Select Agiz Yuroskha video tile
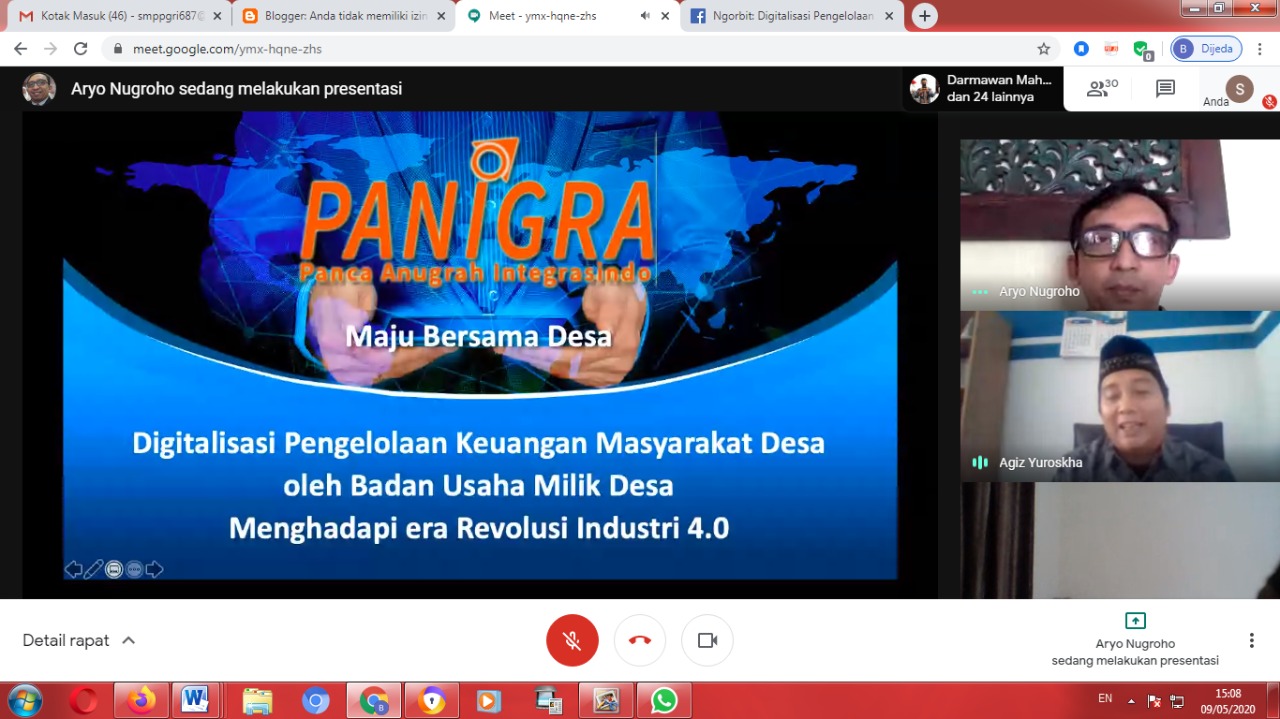The height and width of the screenshot is (719, 1280). click(1120, 397)
